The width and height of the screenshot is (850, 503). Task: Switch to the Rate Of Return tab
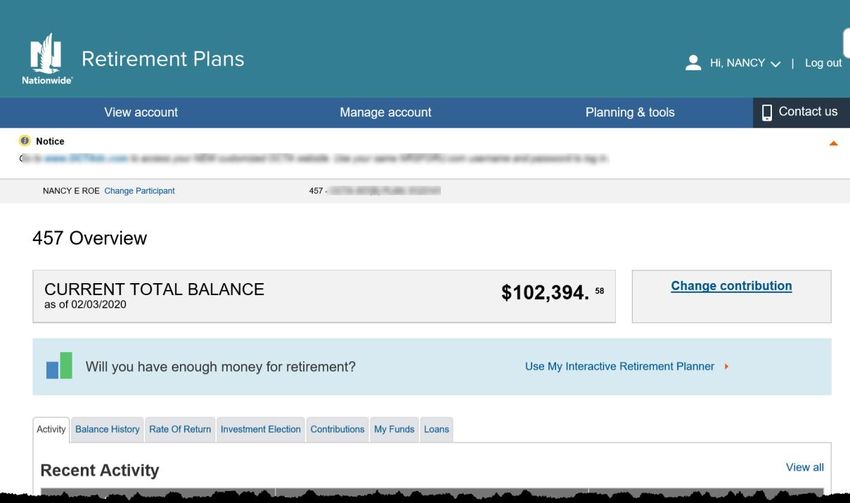(x=180, y=429)
